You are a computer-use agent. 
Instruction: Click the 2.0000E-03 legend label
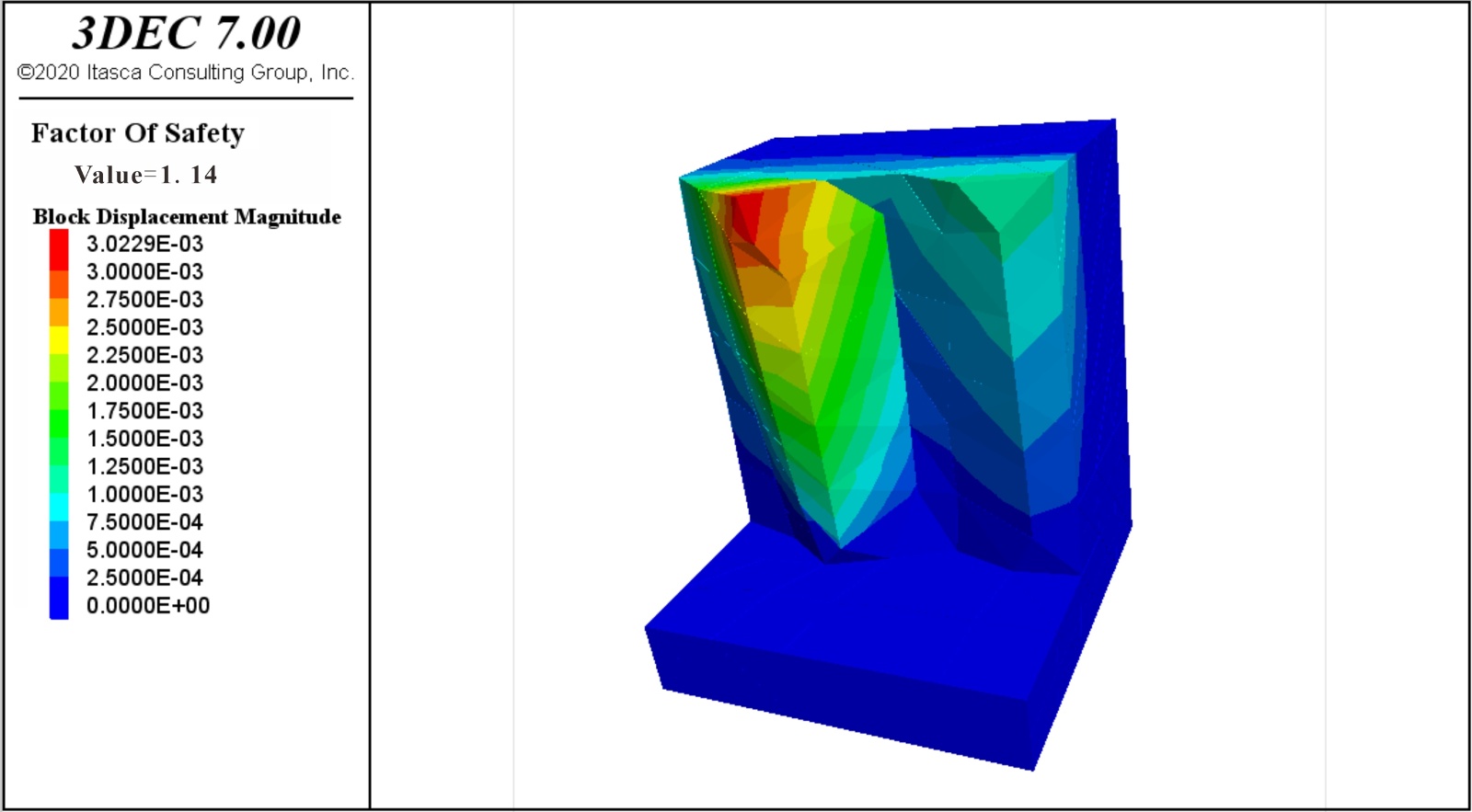click(x=144, y=383)
